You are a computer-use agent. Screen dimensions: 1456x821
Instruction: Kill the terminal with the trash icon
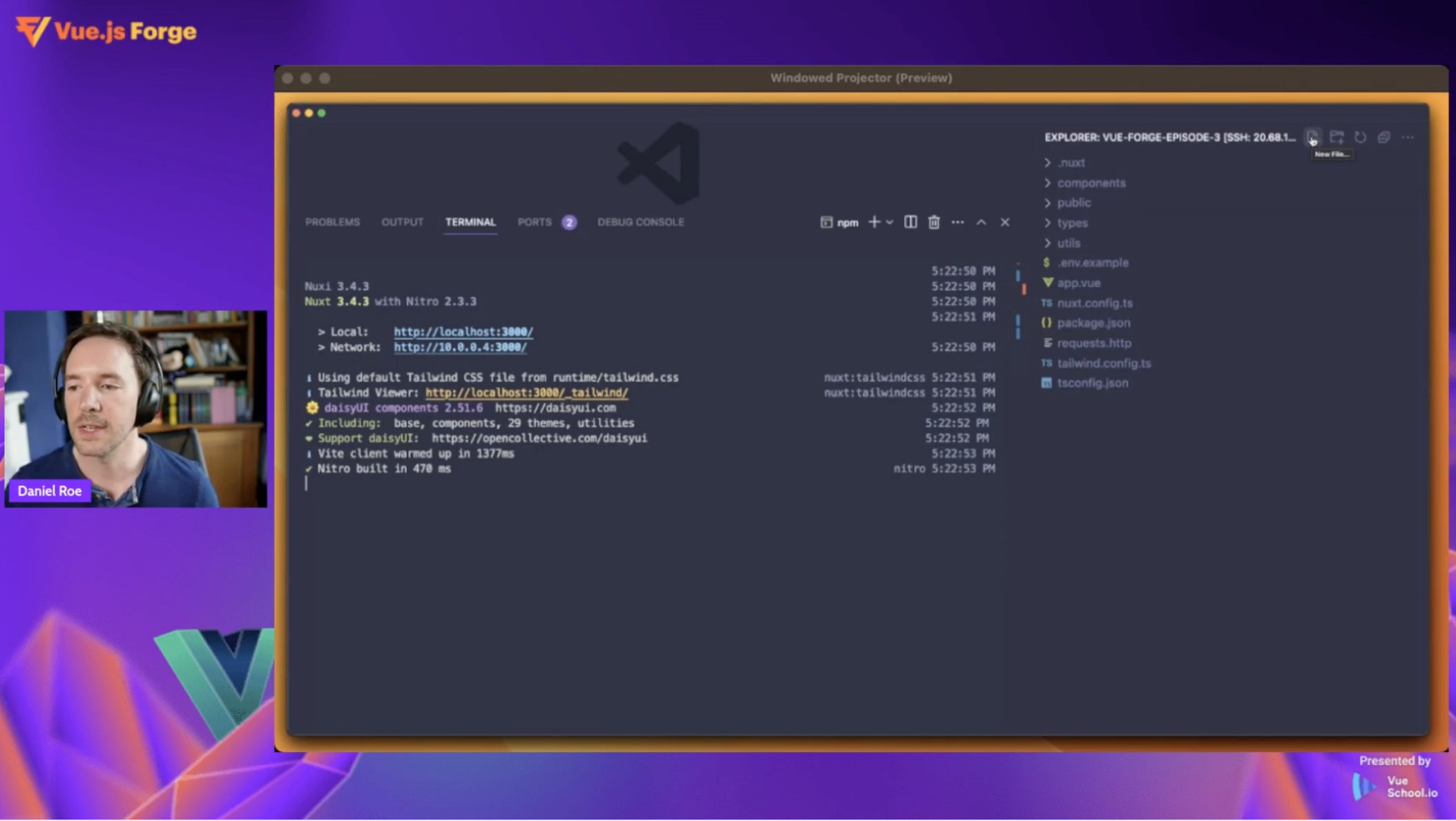click(x=934, y=222)
